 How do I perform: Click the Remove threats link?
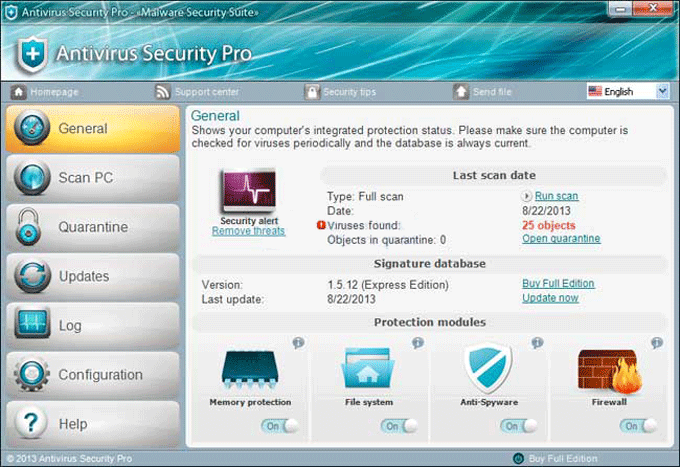point(248,231)
